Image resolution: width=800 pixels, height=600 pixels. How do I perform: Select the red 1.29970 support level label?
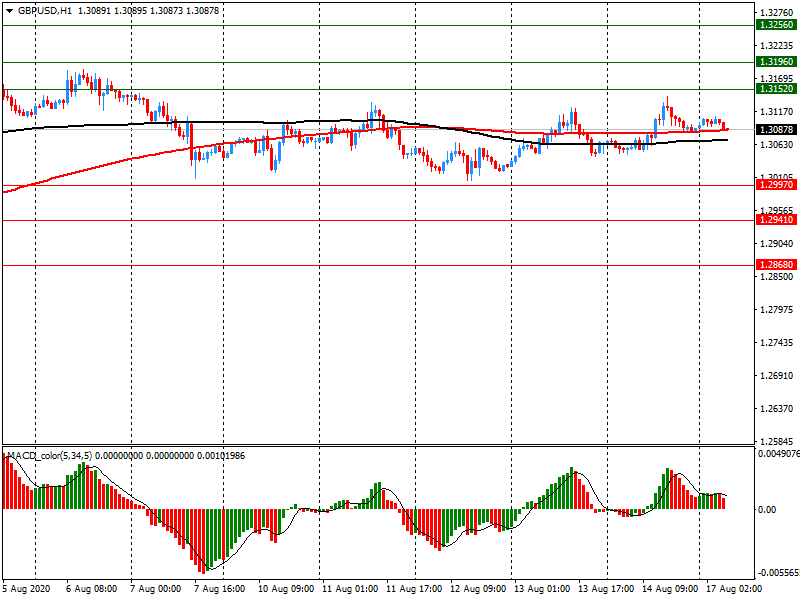(x=776, y=185)
